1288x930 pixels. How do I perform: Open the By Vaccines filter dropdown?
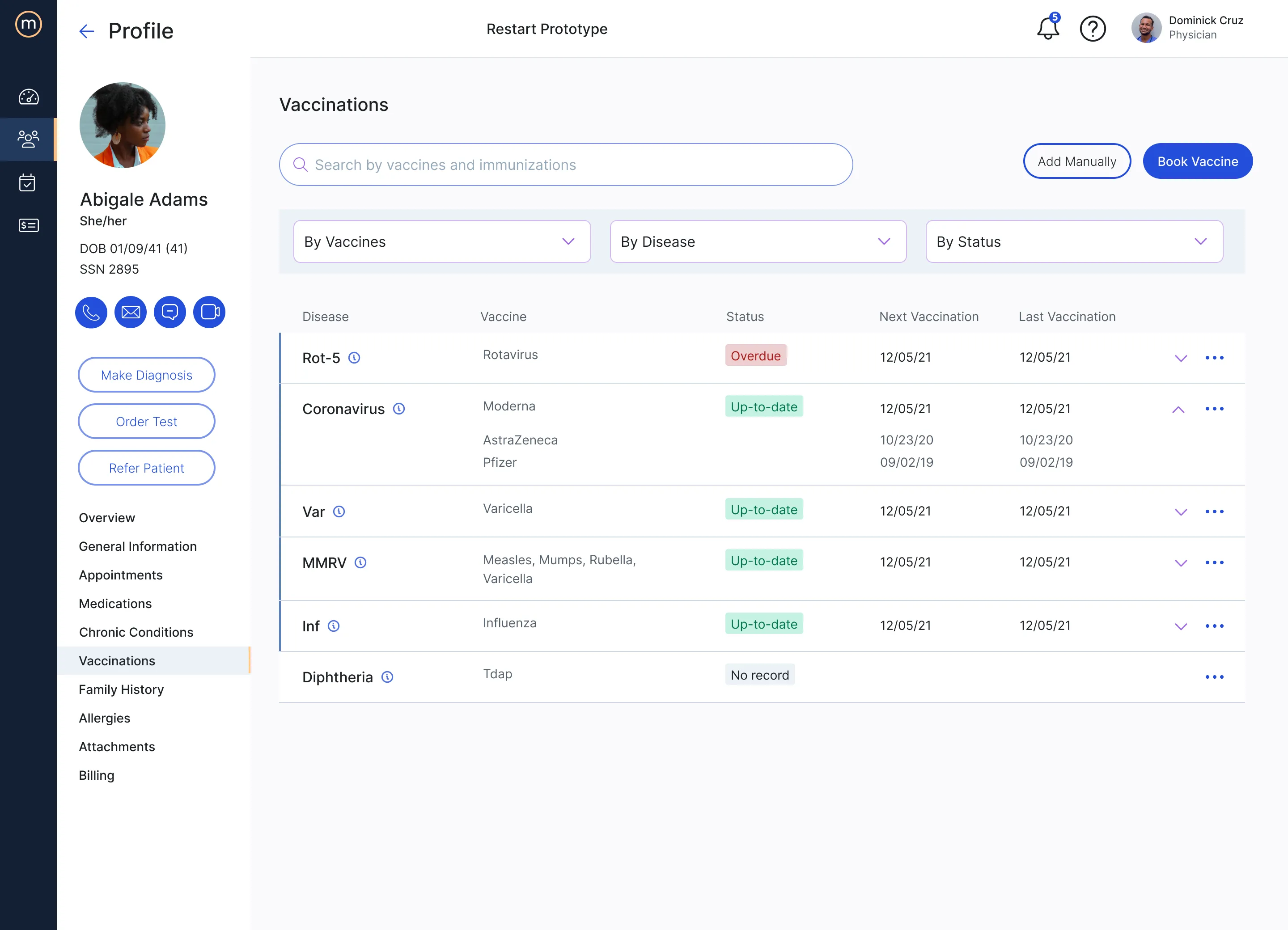[x=442, y=241]
